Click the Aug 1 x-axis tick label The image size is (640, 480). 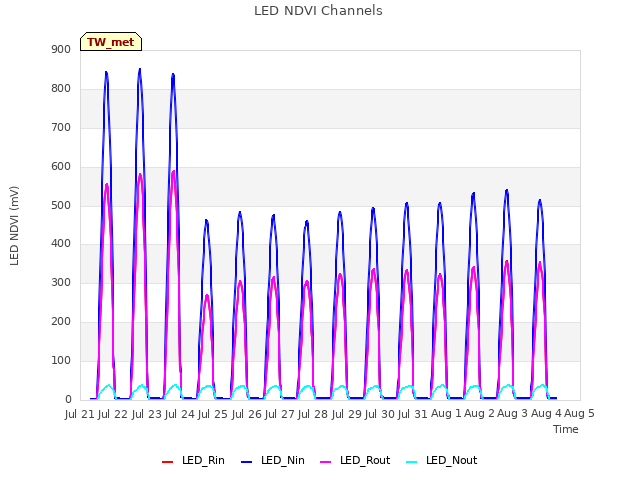tap(447, 414)
